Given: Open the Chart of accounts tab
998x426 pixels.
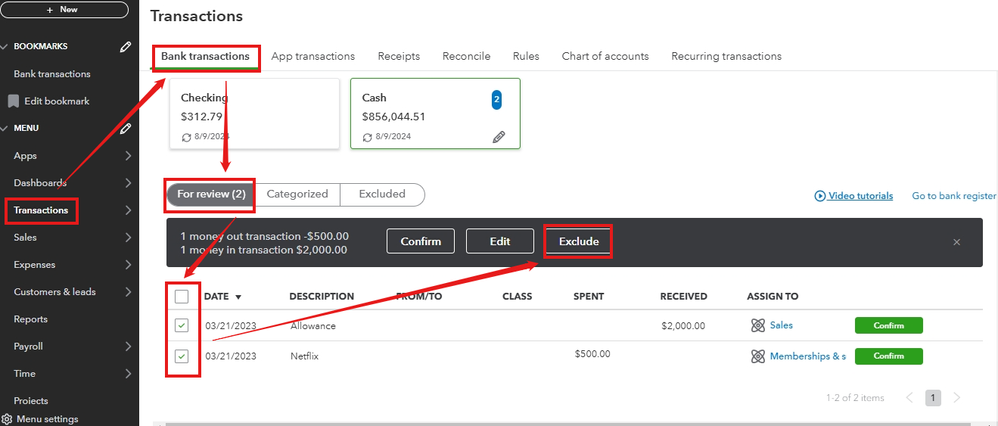Looking at the screenshot, I should pyautogui.click(x=605, y=56).
